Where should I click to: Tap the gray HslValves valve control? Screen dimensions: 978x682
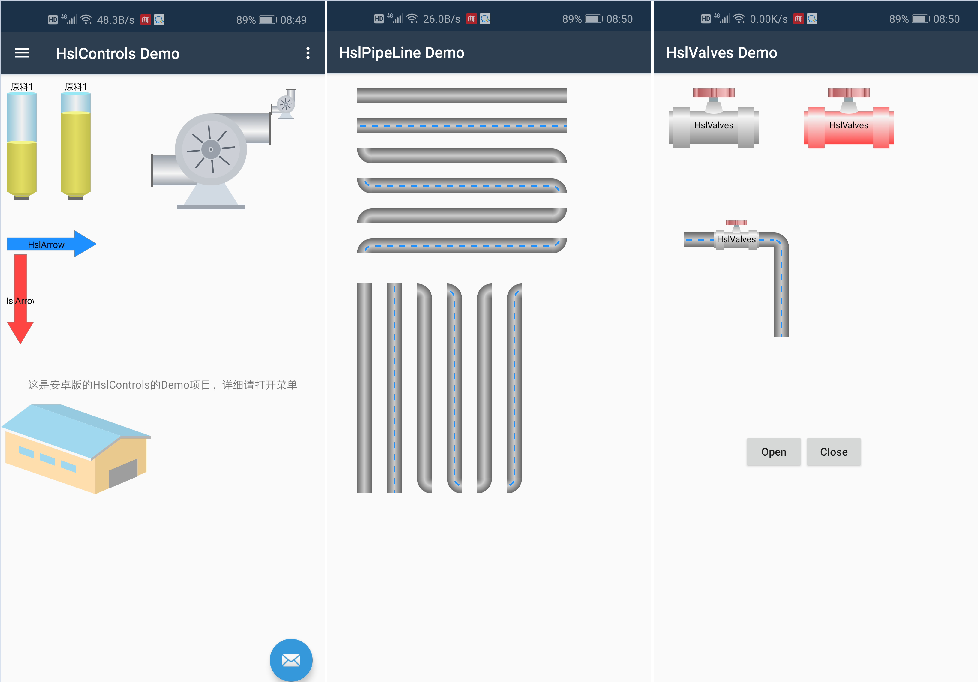tap(713, 122)
